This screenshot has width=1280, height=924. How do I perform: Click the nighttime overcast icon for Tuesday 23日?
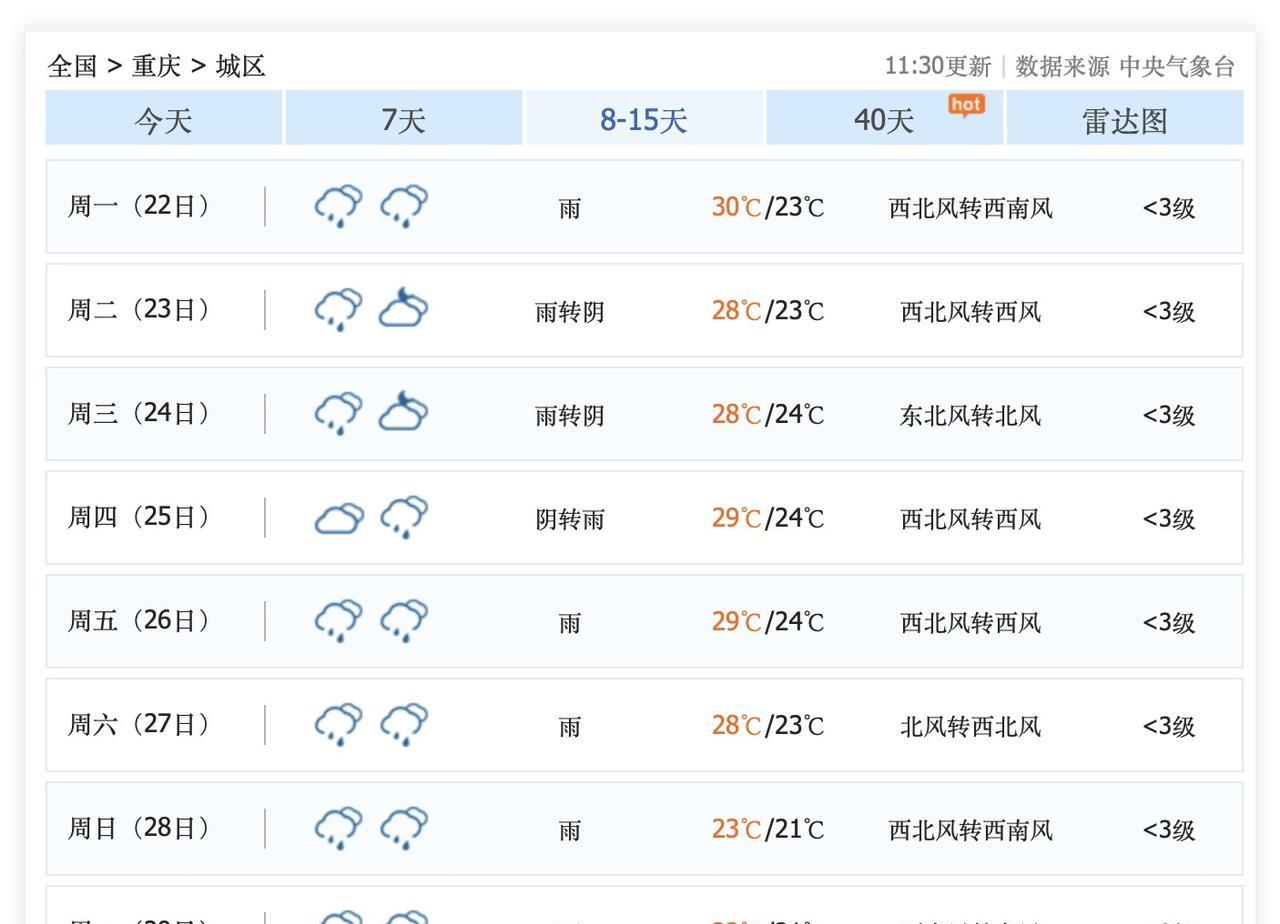click(x=403, y=309)
